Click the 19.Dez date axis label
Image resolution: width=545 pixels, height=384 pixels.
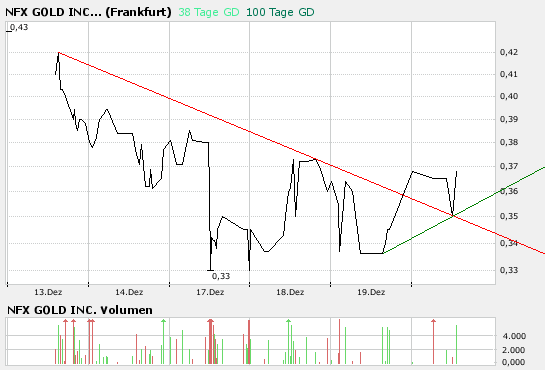371,292
